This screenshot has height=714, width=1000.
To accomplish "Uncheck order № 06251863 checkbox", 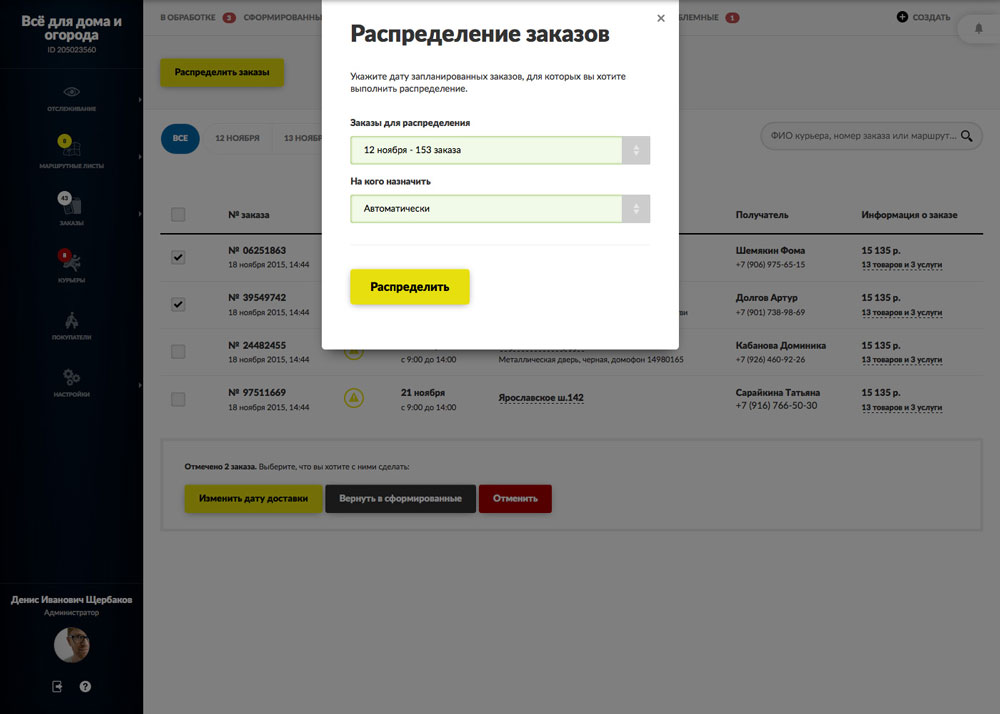I will [x=178, y=257].
